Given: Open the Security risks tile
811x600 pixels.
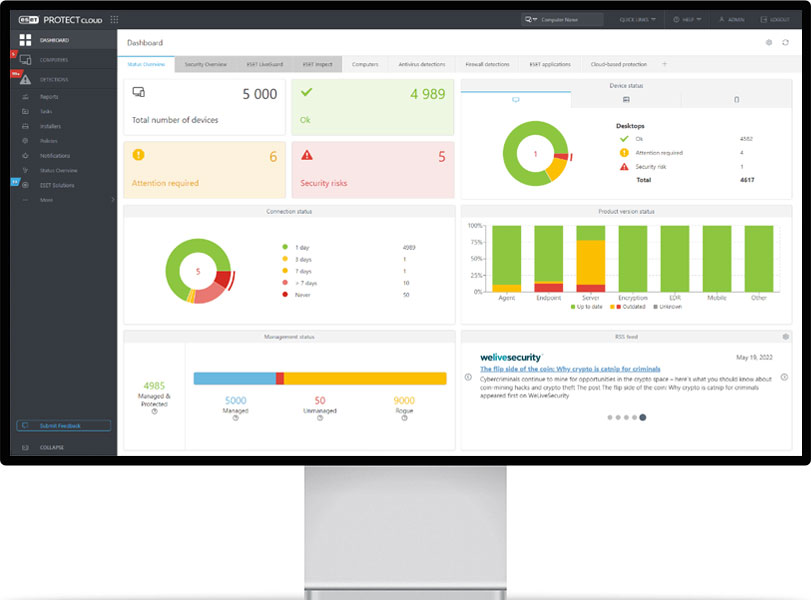Looking at the screenshot, I should [x=372, y=170].
